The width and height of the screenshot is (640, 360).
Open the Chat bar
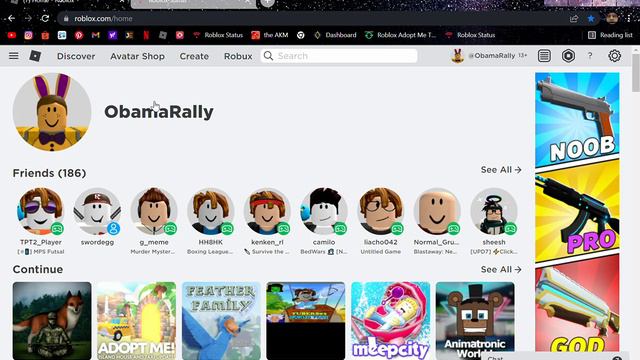coord(555,357)
